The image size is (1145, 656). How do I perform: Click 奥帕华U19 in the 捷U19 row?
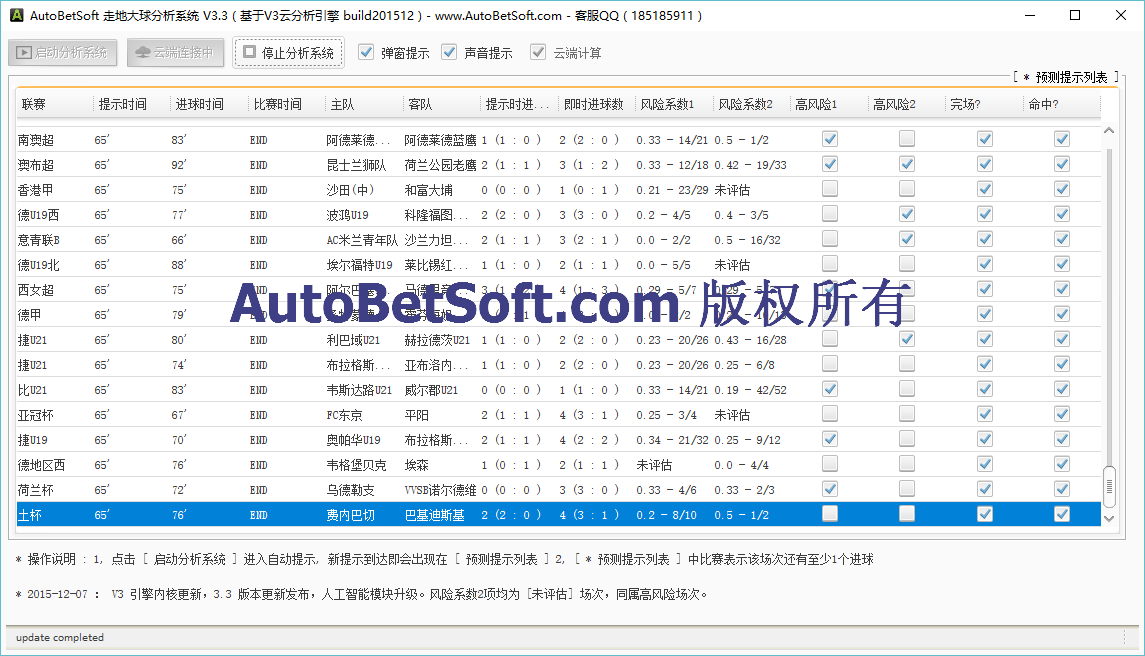[x=353, y=440]
